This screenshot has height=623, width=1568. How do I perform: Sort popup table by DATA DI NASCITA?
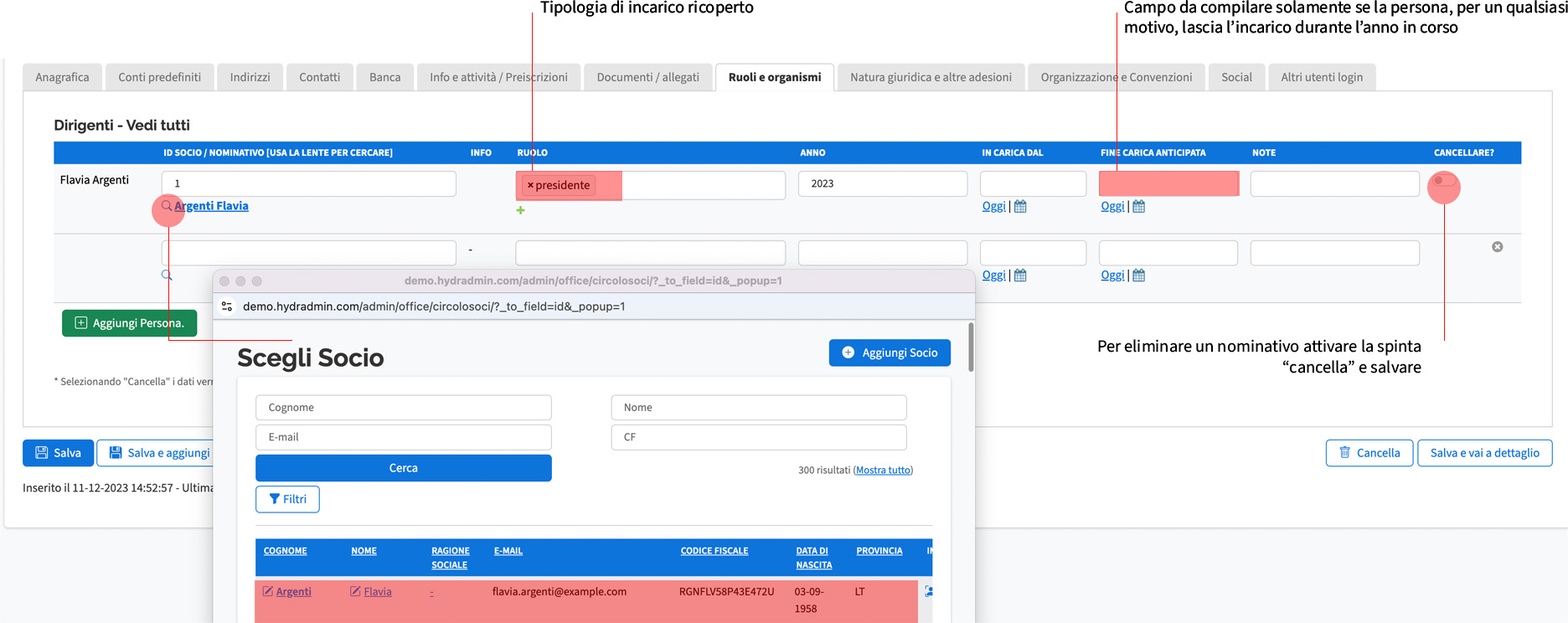click(813, 558)
